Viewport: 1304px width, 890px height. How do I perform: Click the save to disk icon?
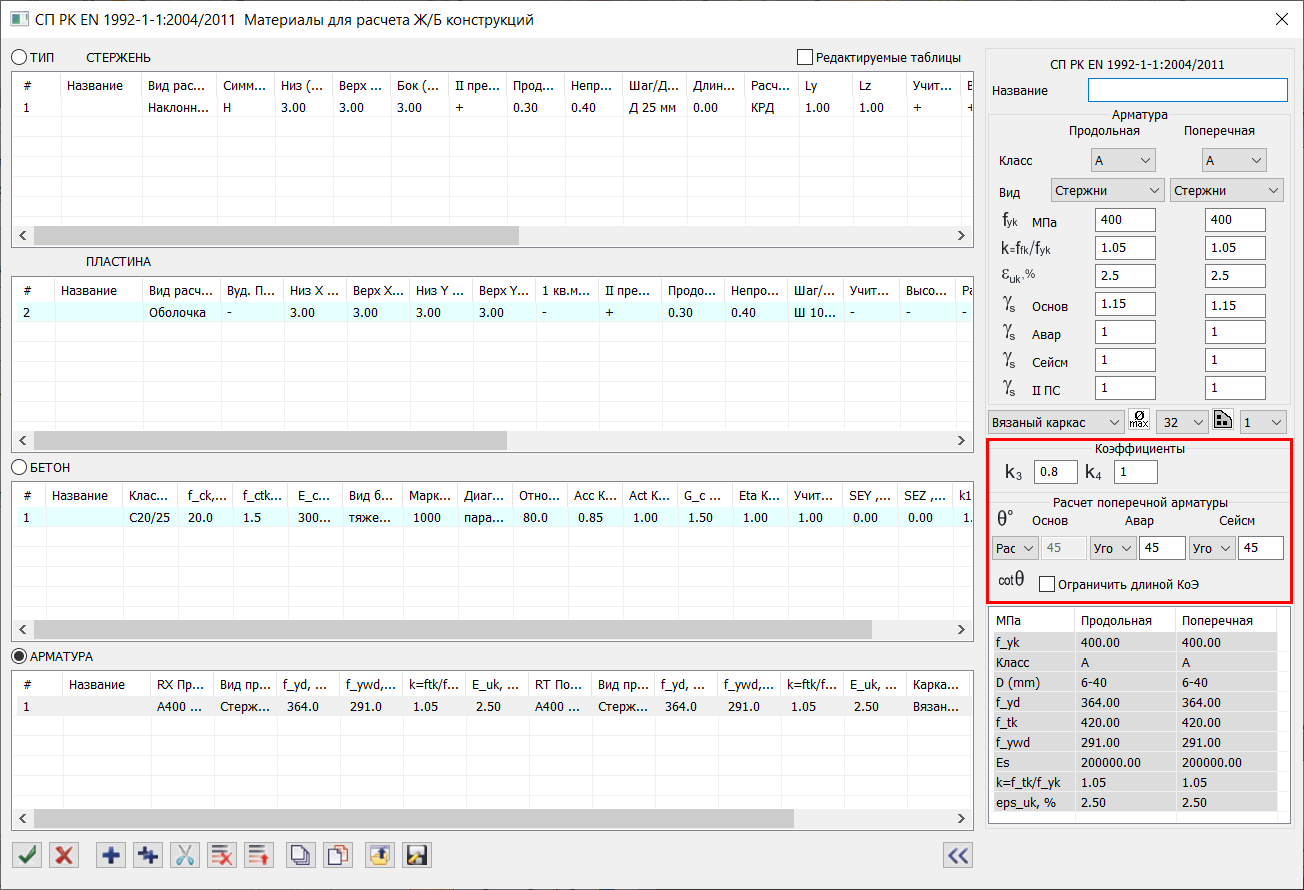point(417,855)
